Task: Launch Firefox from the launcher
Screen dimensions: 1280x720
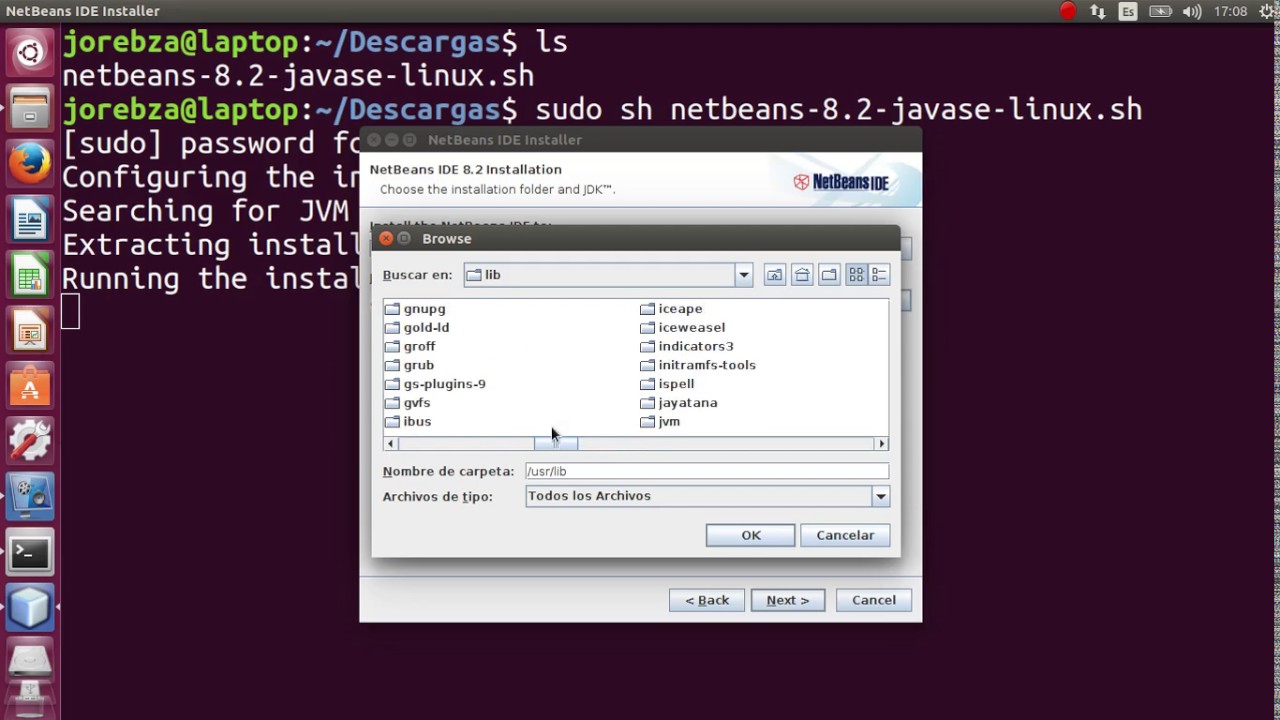Action: pyautogui.click(x=30, y=163)
